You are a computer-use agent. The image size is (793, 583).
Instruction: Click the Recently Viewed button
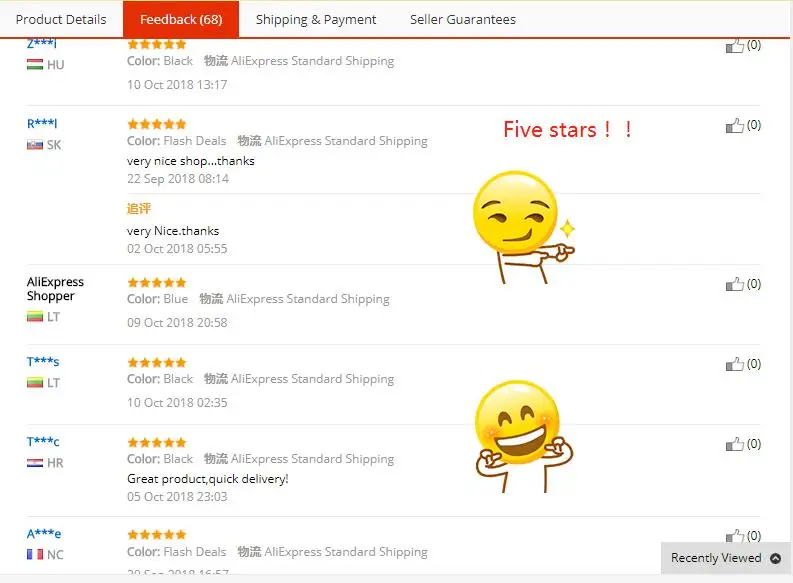[726, 558]
